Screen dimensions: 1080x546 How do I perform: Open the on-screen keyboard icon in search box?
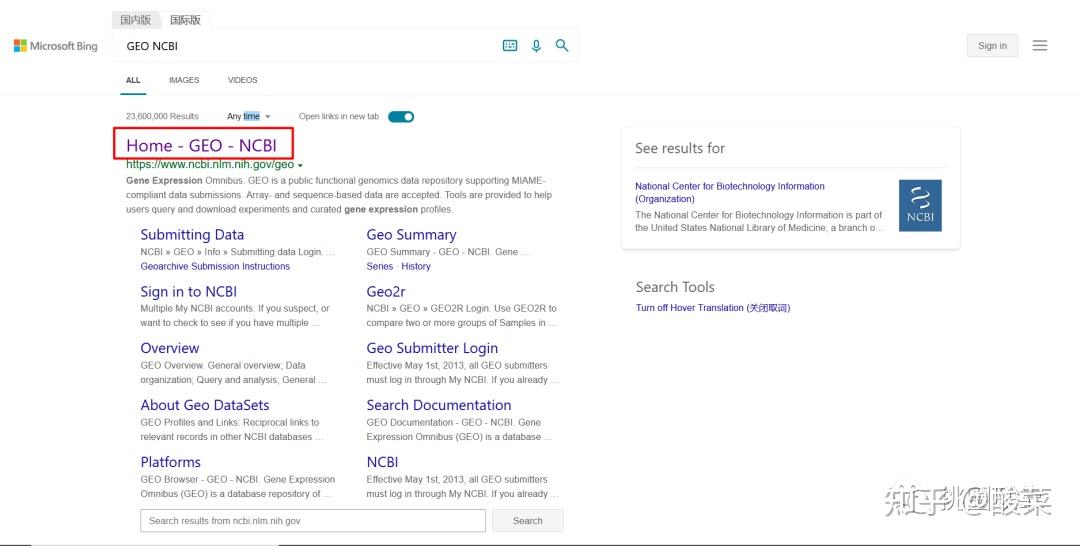pyautogui.click(x=510, y=45)
